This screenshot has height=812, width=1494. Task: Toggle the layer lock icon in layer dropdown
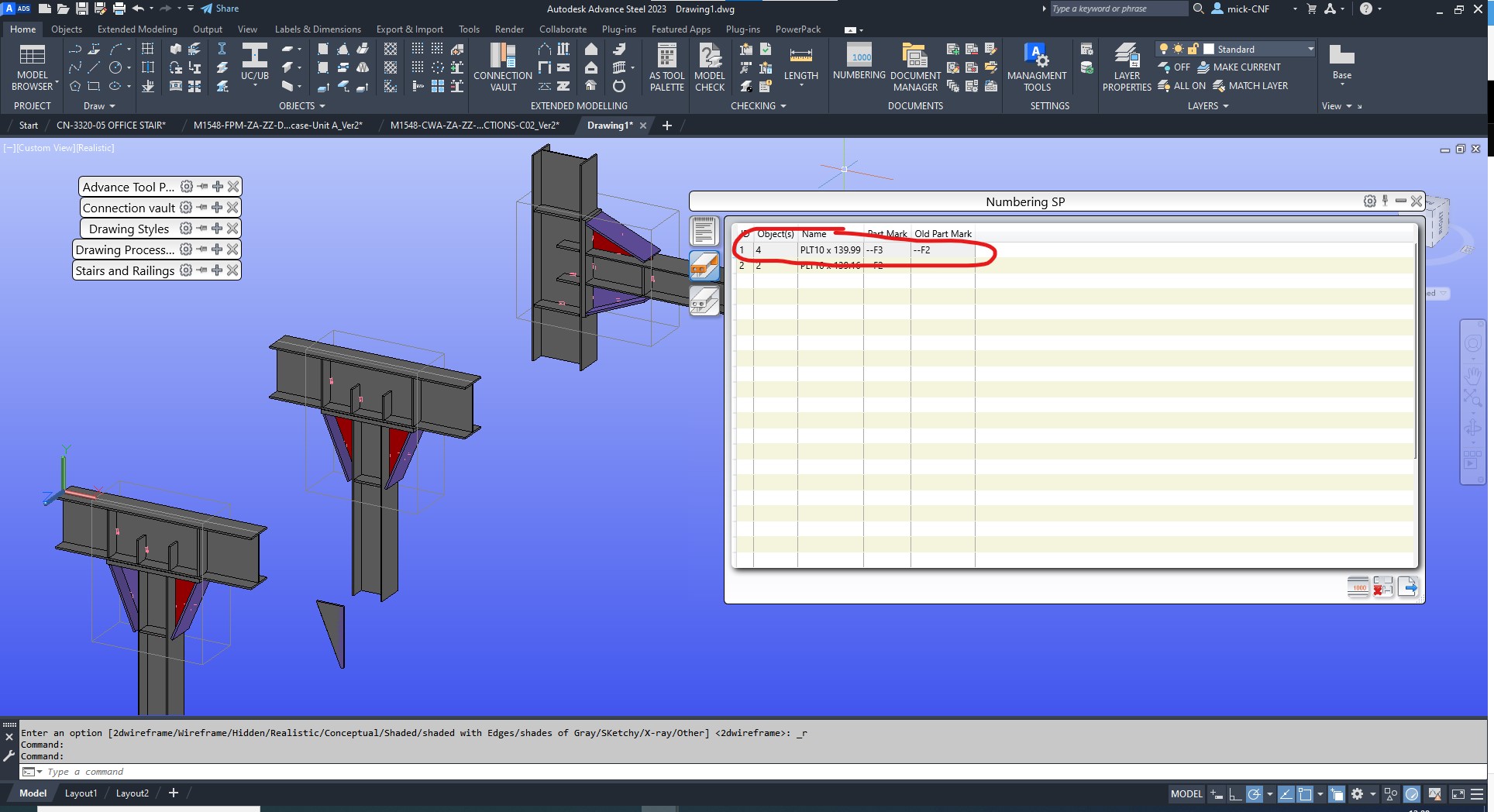(x=1193, y=49)
